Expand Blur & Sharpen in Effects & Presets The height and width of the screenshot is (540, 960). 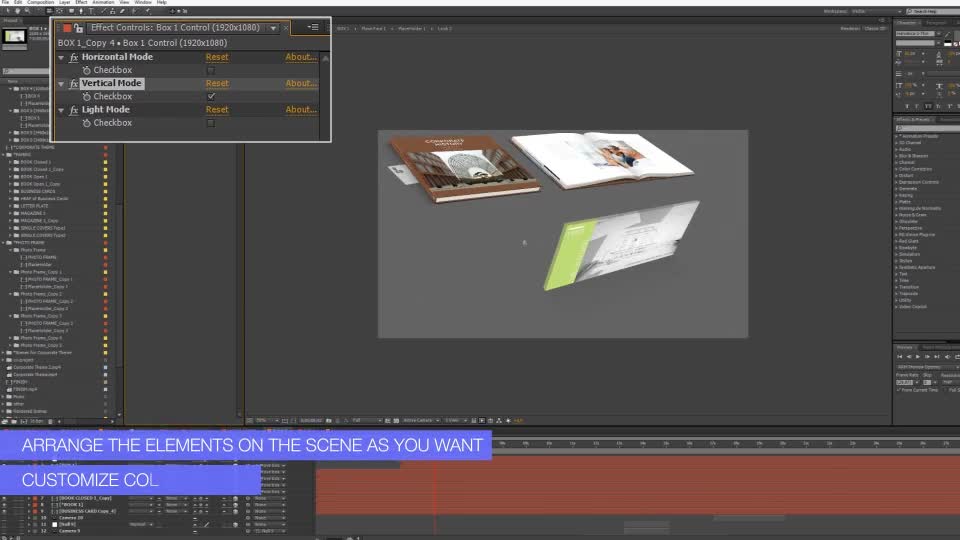[x=896, y=156]
